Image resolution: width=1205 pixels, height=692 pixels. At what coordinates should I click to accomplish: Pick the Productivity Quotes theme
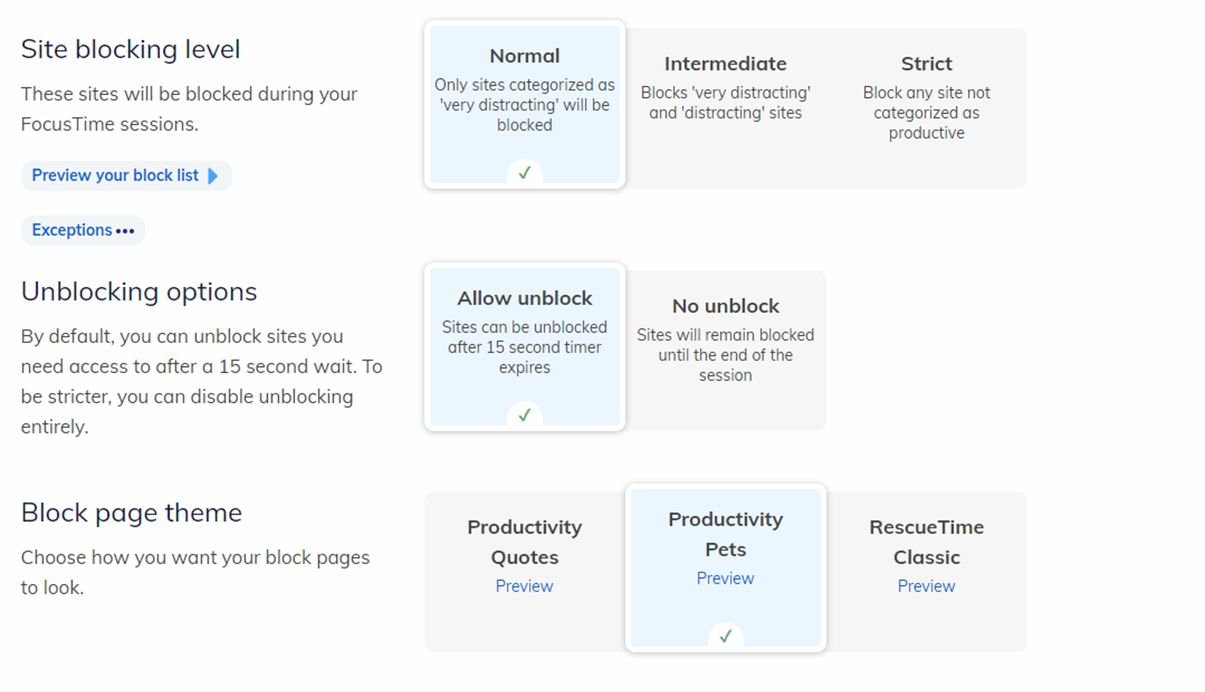(x=524, y=542)
